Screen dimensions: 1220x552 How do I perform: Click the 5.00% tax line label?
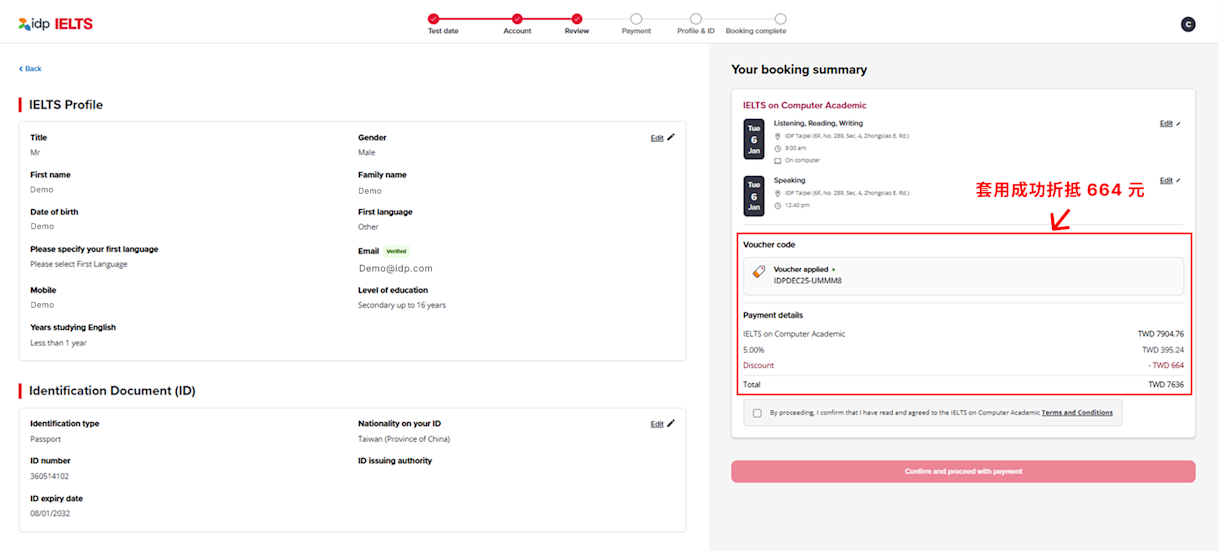[x=753, y=350]
